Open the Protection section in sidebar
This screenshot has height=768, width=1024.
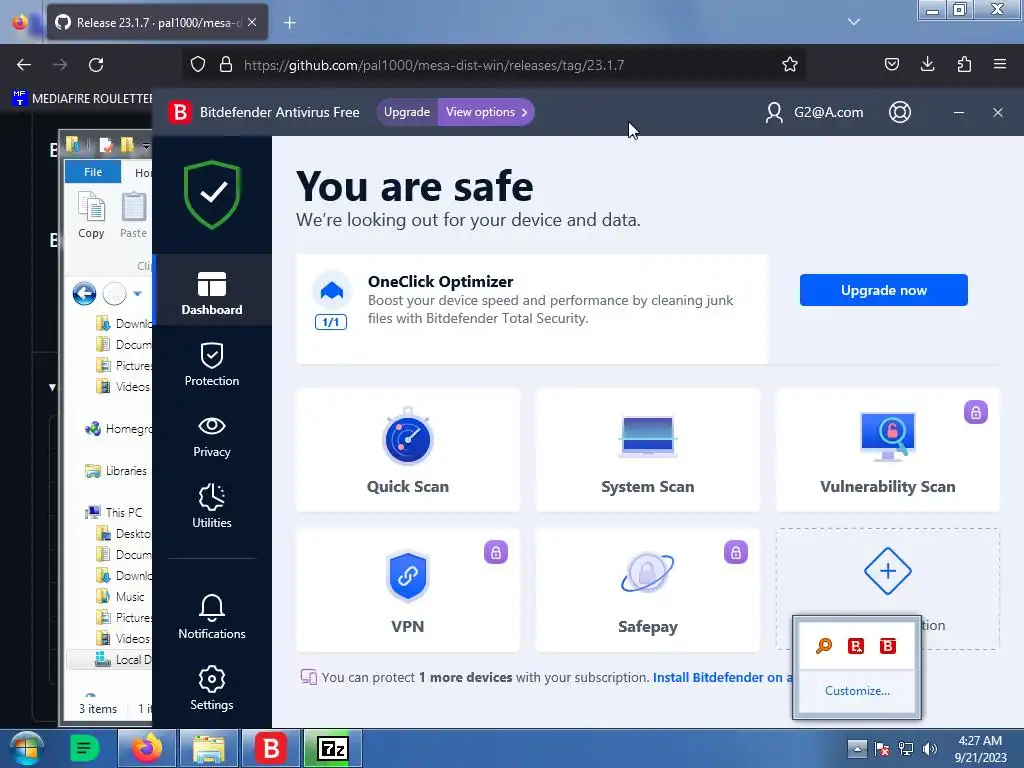click(212, 364)
